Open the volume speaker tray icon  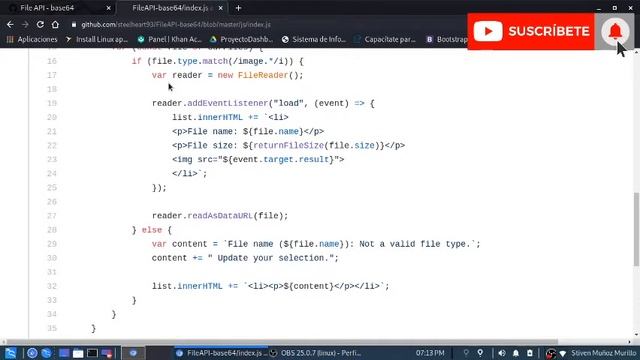[x=502, y=353]
